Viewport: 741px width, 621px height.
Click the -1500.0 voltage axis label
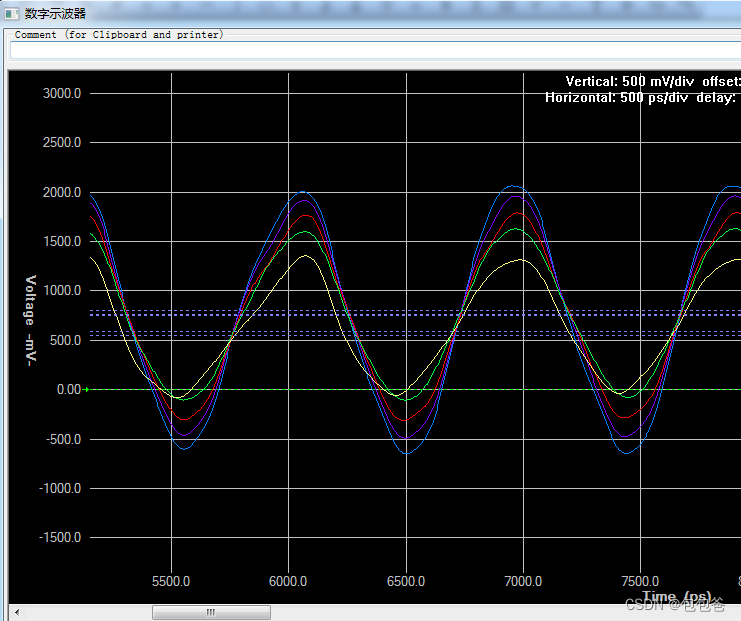pyautogui.click(x=60, y=537)
